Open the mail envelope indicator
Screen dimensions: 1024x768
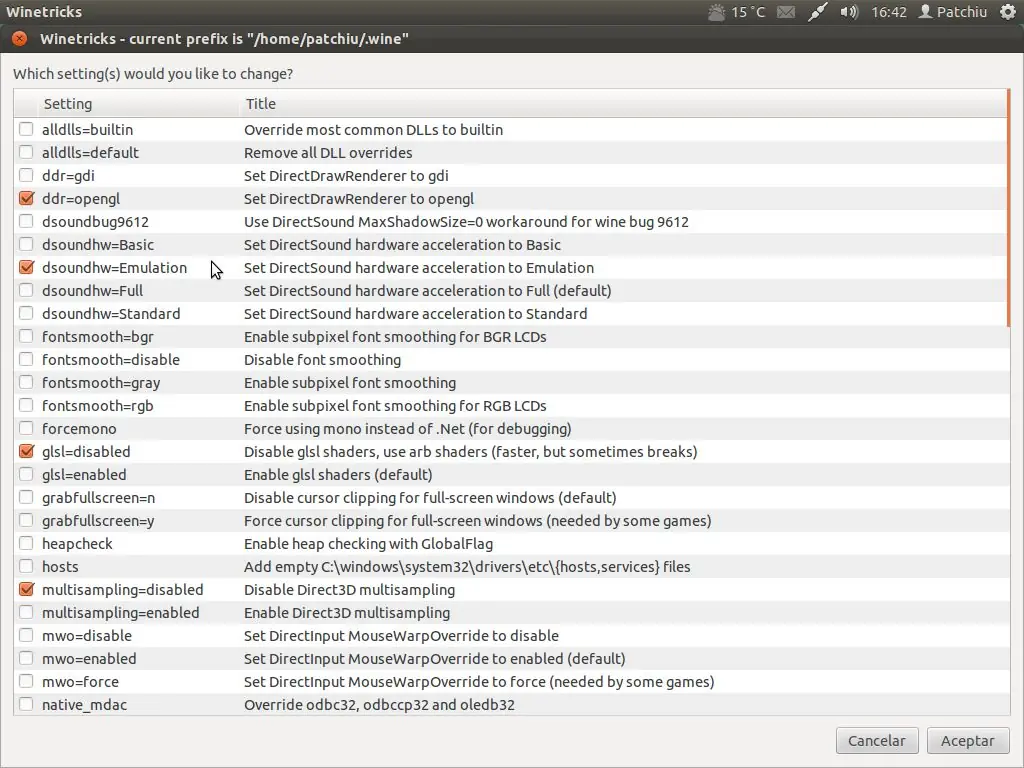786,12
